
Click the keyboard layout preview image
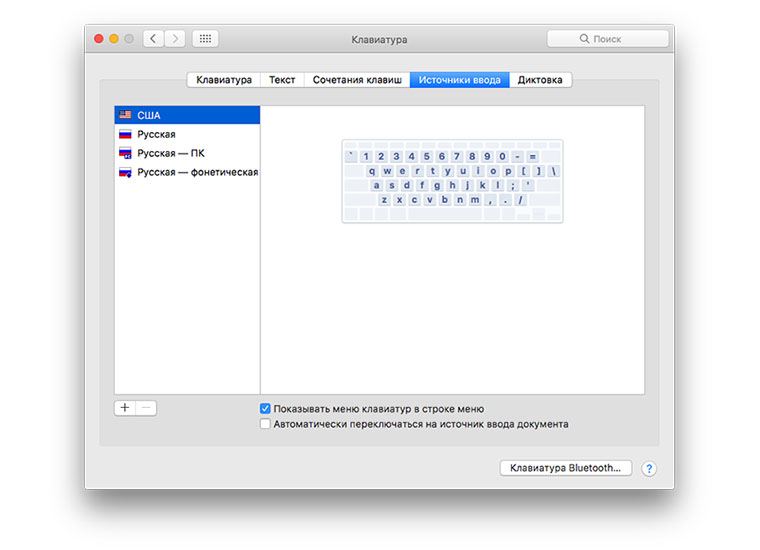(452, 181)
